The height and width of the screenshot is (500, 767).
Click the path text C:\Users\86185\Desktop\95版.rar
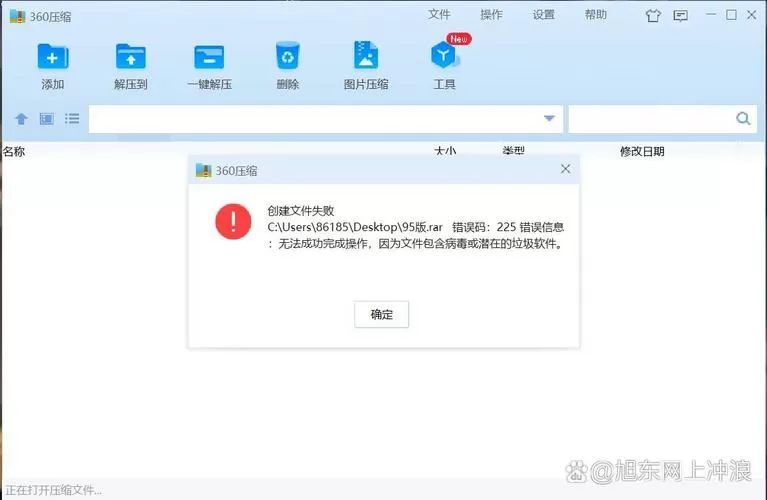355,227
